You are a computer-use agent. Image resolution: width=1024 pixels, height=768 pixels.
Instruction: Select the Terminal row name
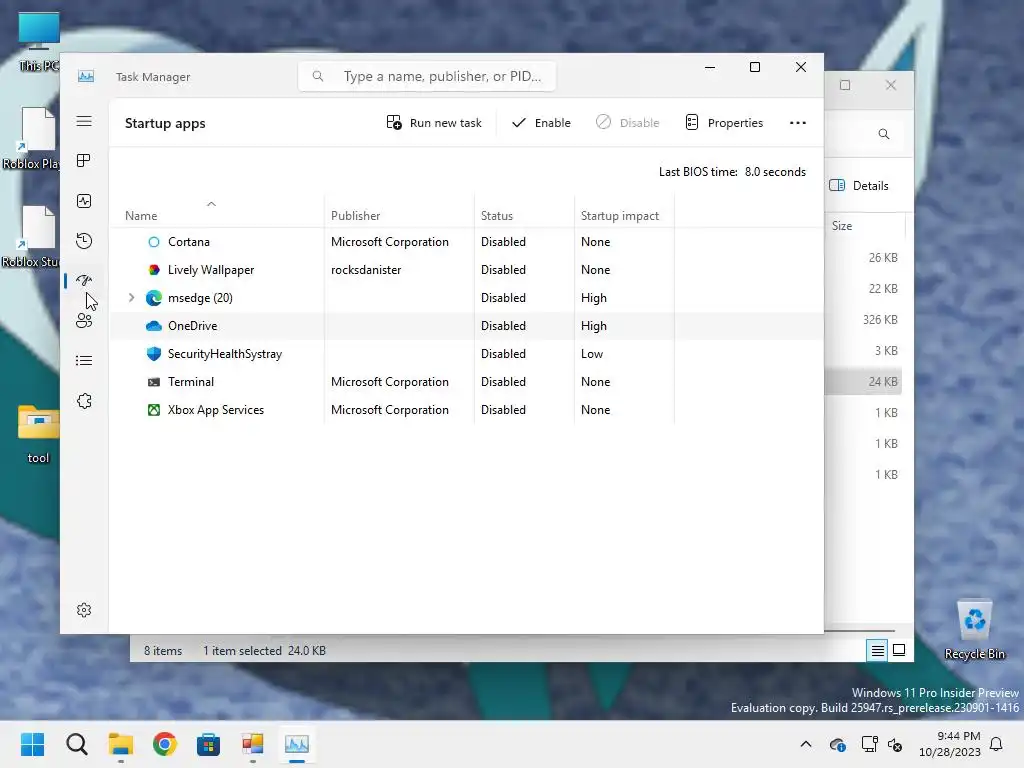tap(191, 382)
